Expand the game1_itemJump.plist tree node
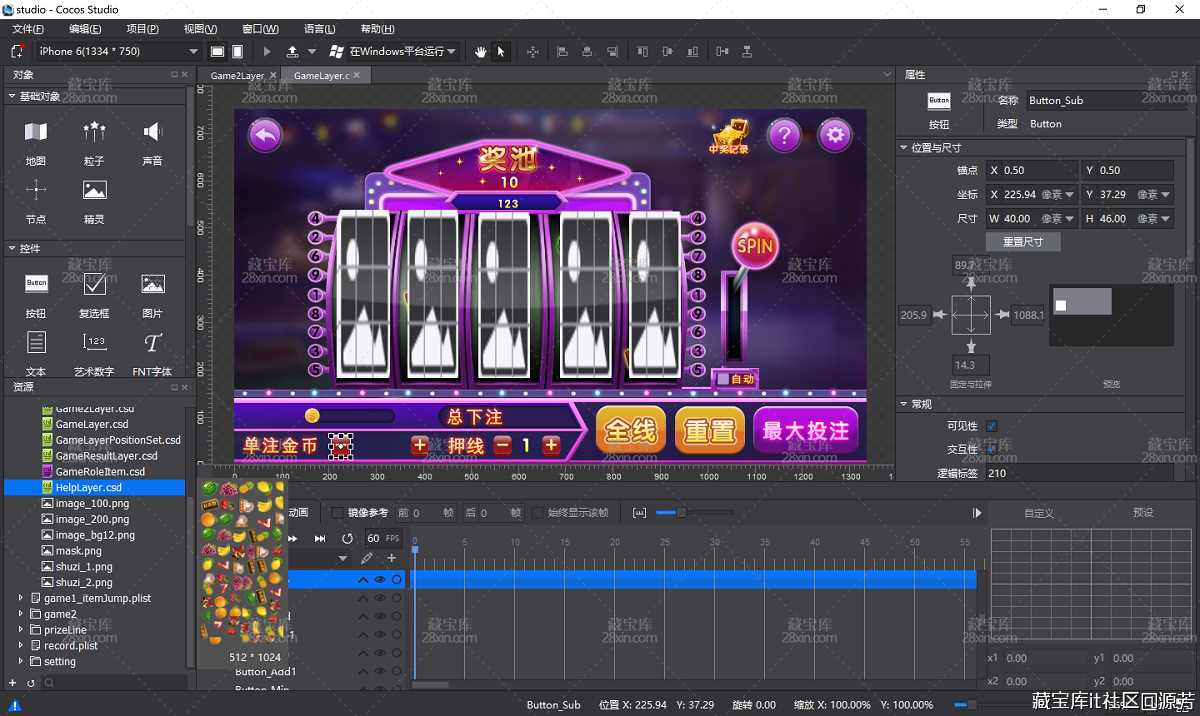Screen dimensions: 1200x716 pyautogui.click(x=21, y=598)
